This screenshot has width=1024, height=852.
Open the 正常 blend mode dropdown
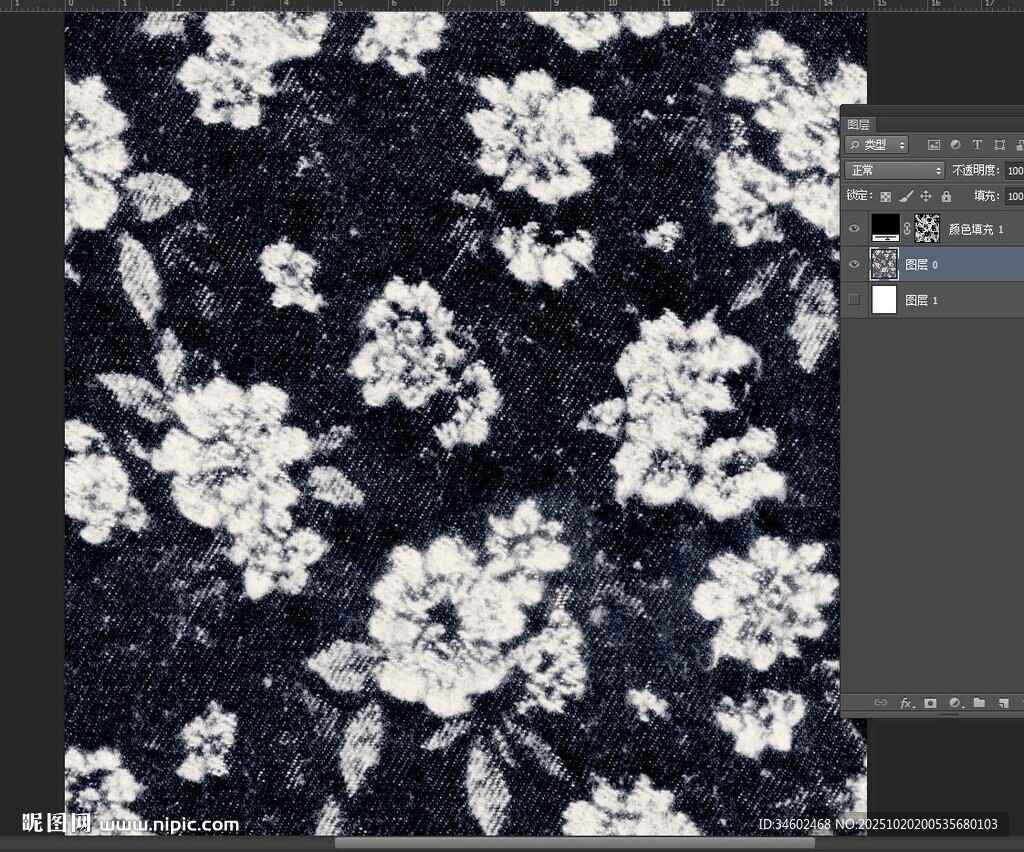pyautogui.click(x=894, y=171)
